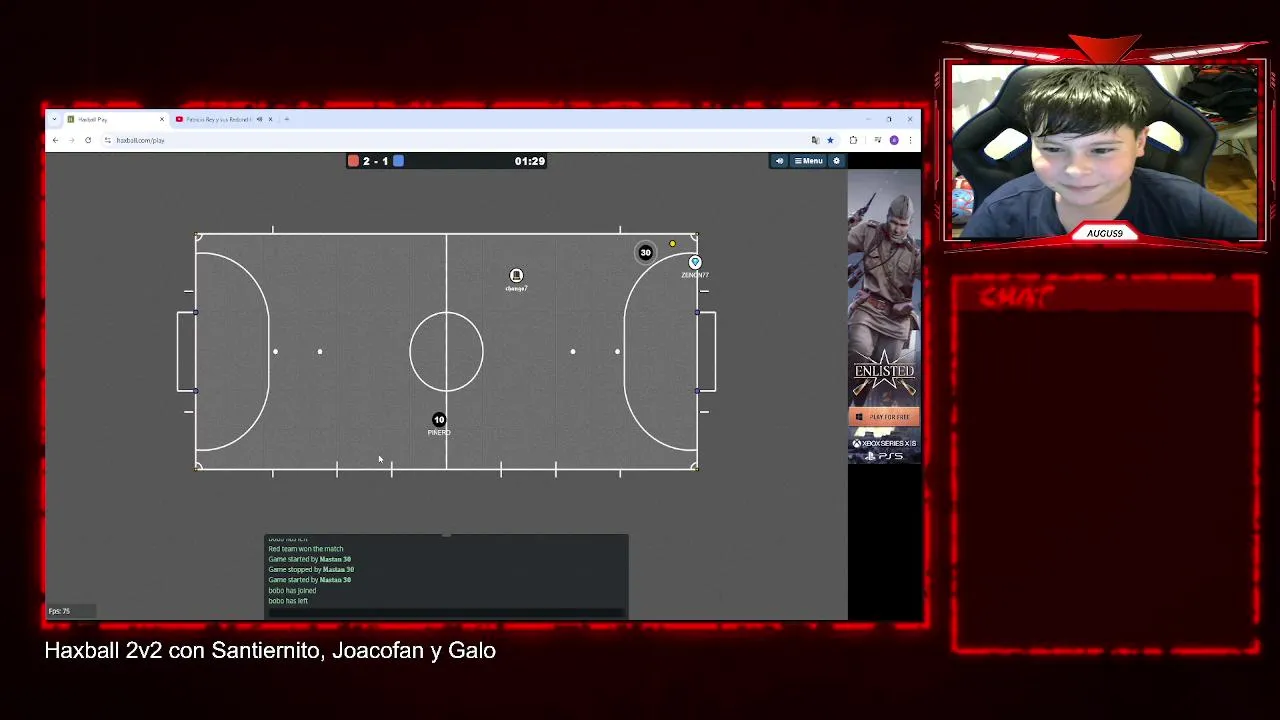Click the browser back arrow
This screenshot has height=720, width=1280.
[x=56, y=140]
